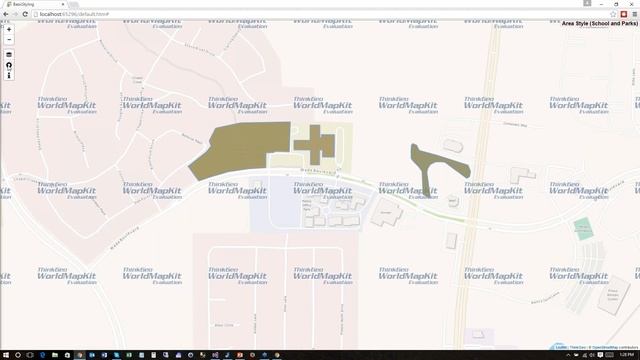The image size is (640, 360).
Task: Switch to active Chrome taskbar icon
Action: [x=80, y=355]
